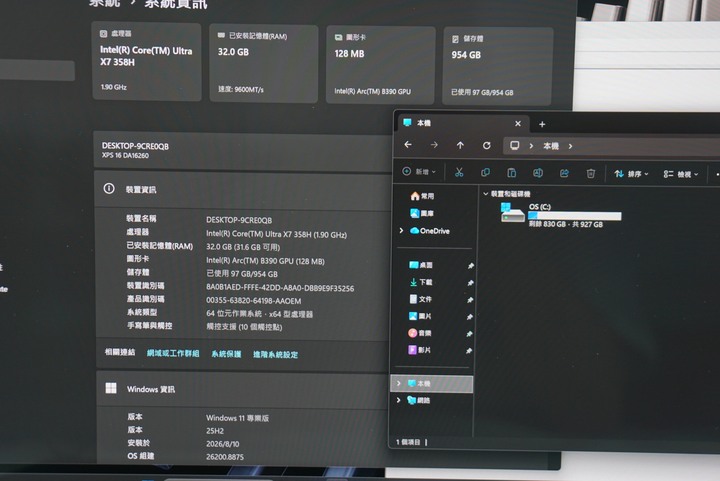Add a new Explorer tab with plus
Image resolution: width=720 pixels, height=481 pixels.
click(x=542, y=124)
